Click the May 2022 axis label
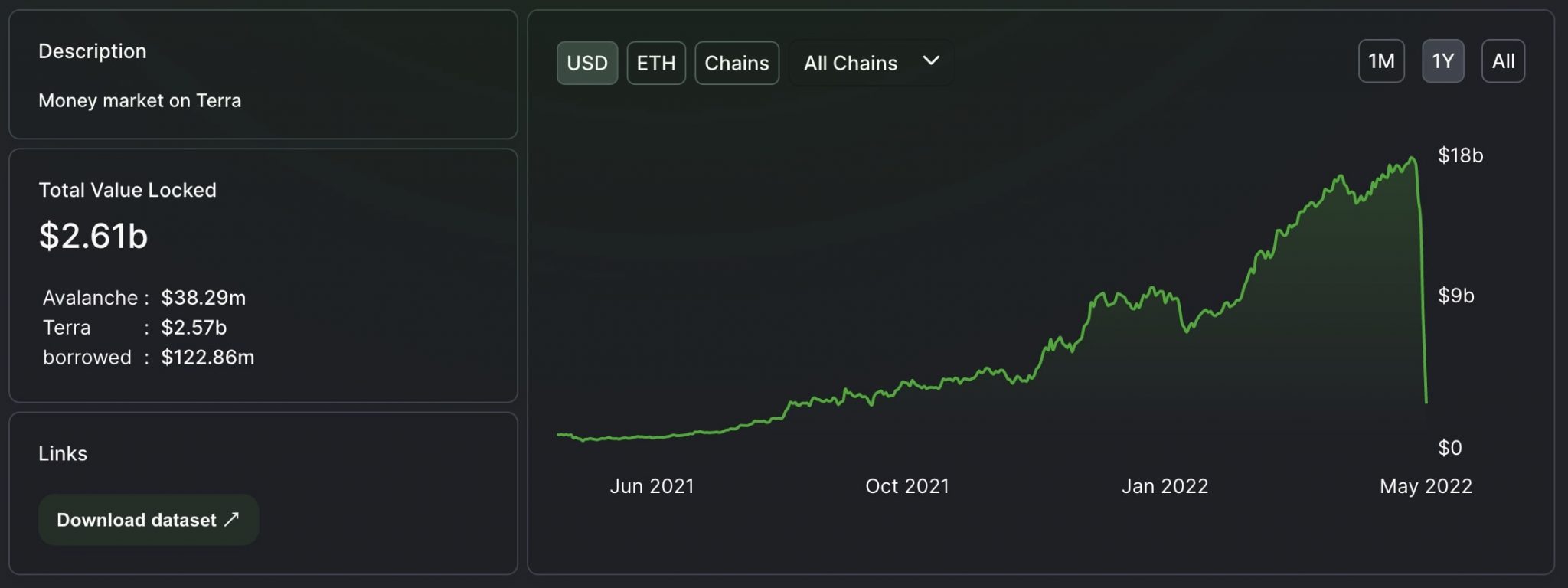 [x=1426, y=486]
